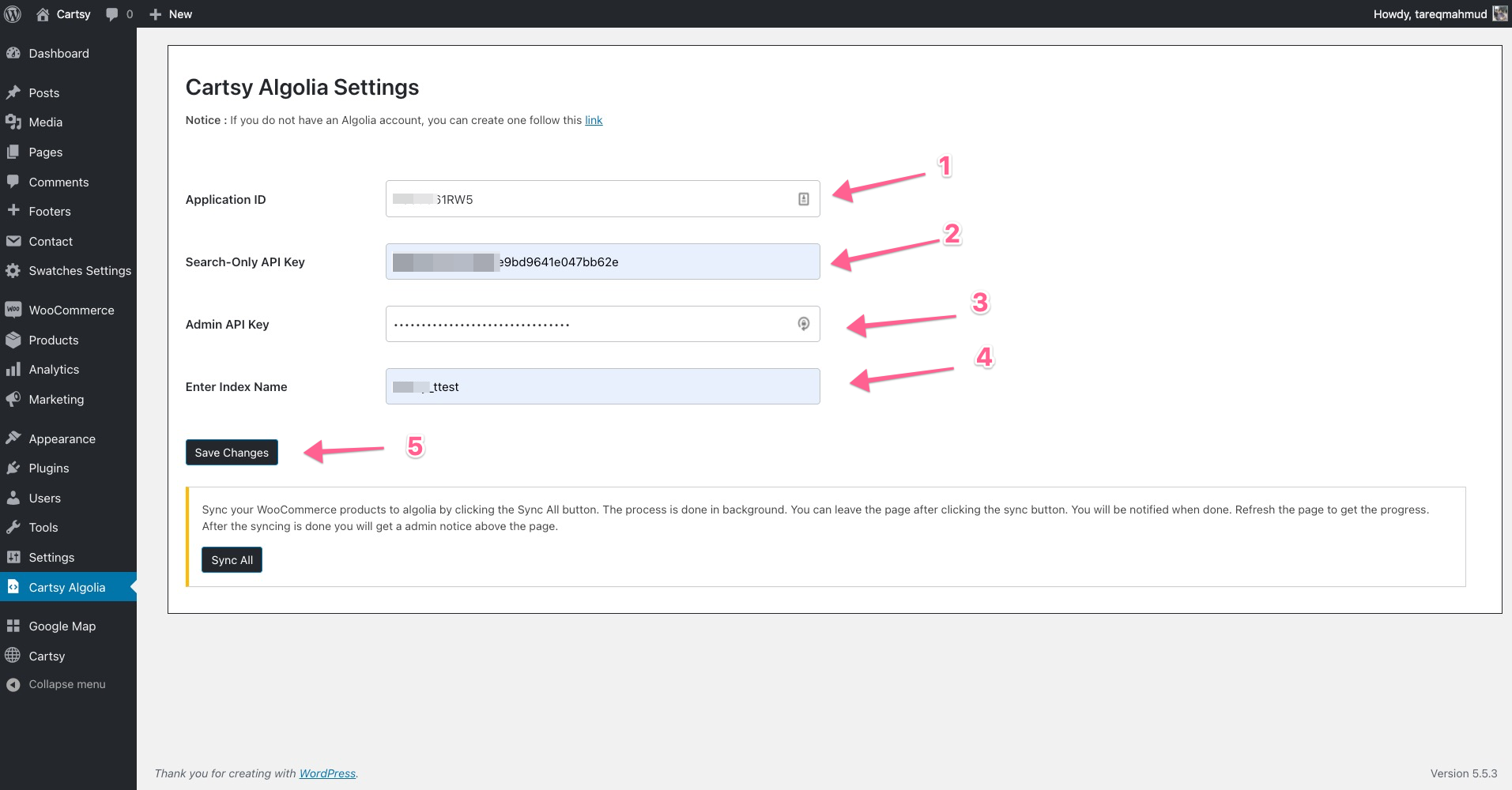
Task: Click Version 5.5.3 footer text
Action: (1464, 773)
